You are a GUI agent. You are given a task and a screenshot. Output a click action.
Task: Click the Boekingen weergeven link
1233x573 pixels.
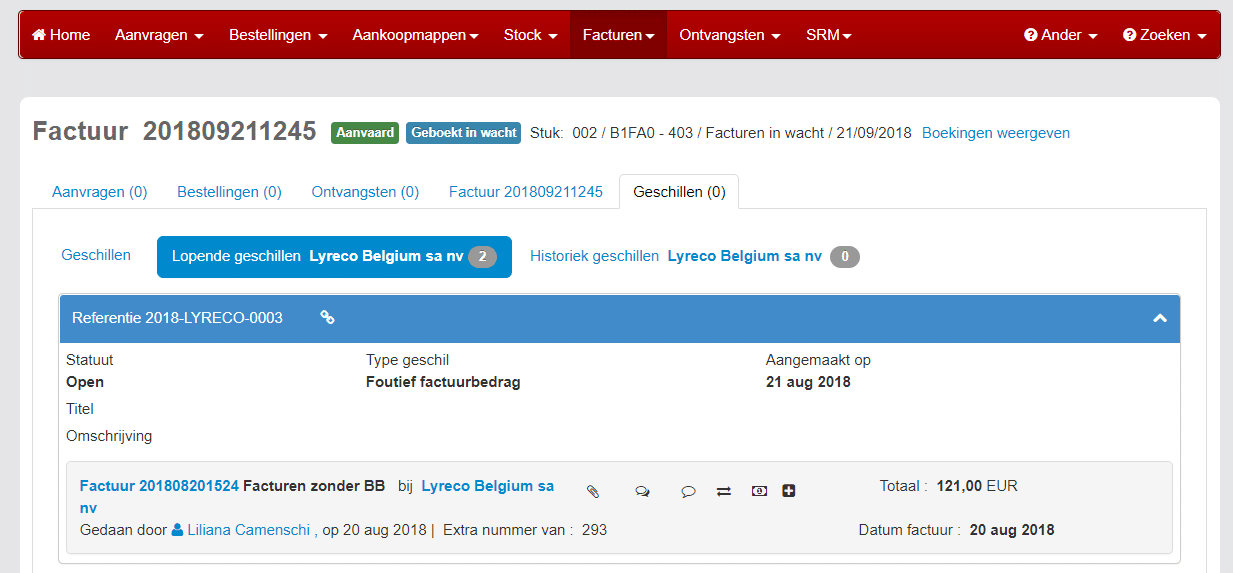tap(996, 133)
